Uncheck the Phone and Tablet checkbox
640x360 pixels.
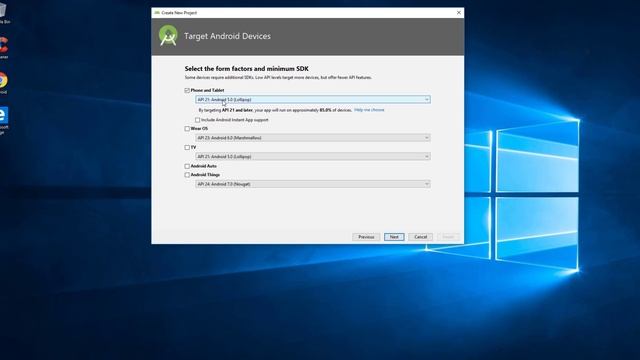click(x=187, y=90)
